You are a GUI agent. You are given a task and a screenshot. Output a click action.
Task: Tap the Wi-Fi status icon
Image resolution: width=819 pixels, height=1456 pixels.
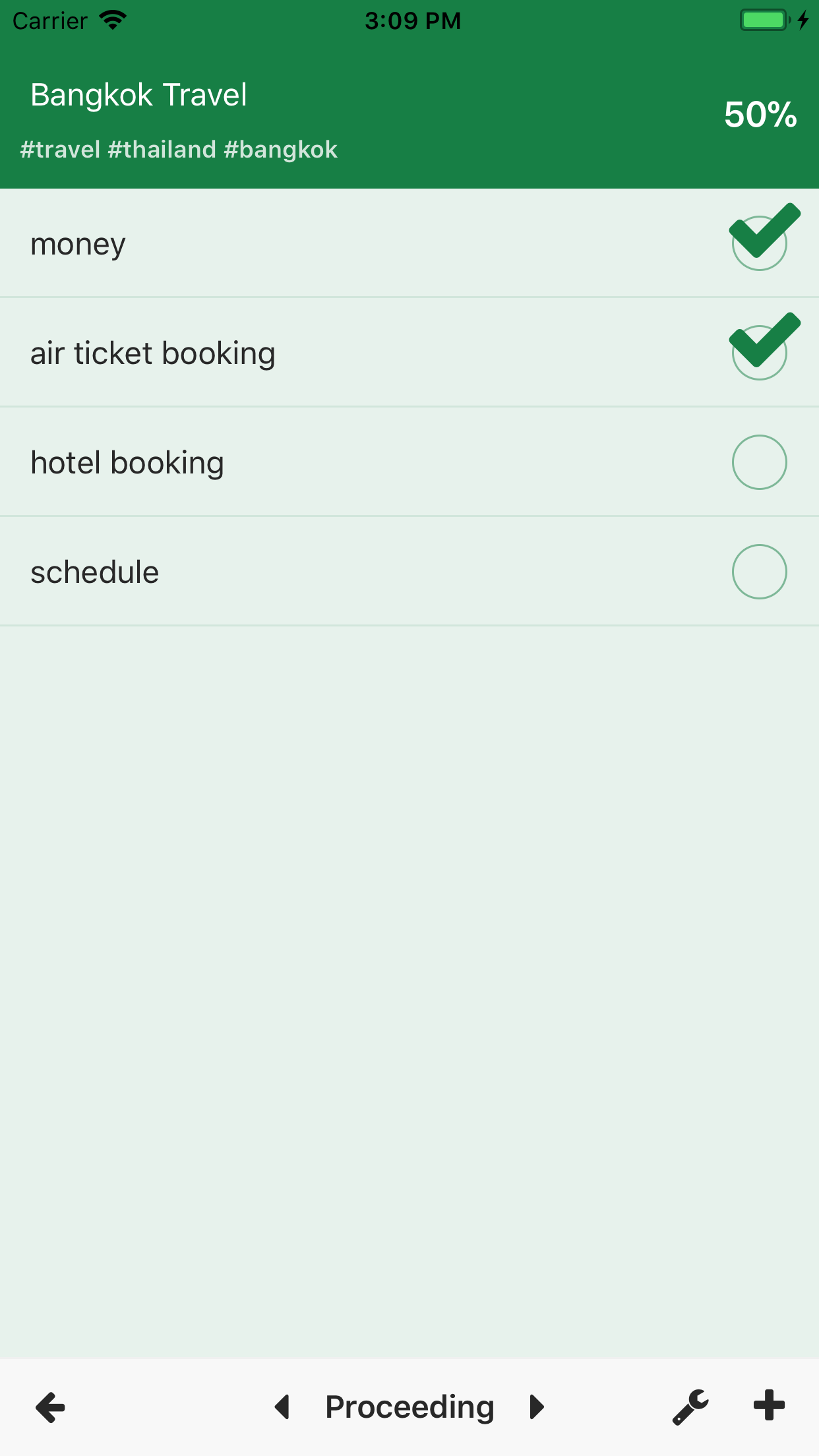[113, 20]
